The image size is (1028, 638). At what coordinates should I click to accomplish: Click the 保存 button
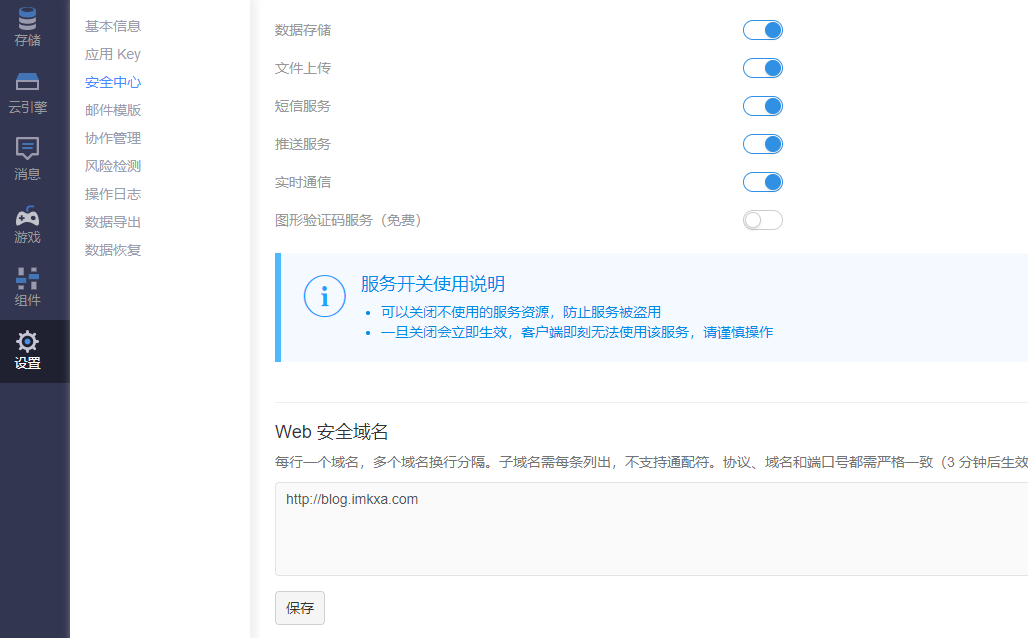(x=300, y=608)
